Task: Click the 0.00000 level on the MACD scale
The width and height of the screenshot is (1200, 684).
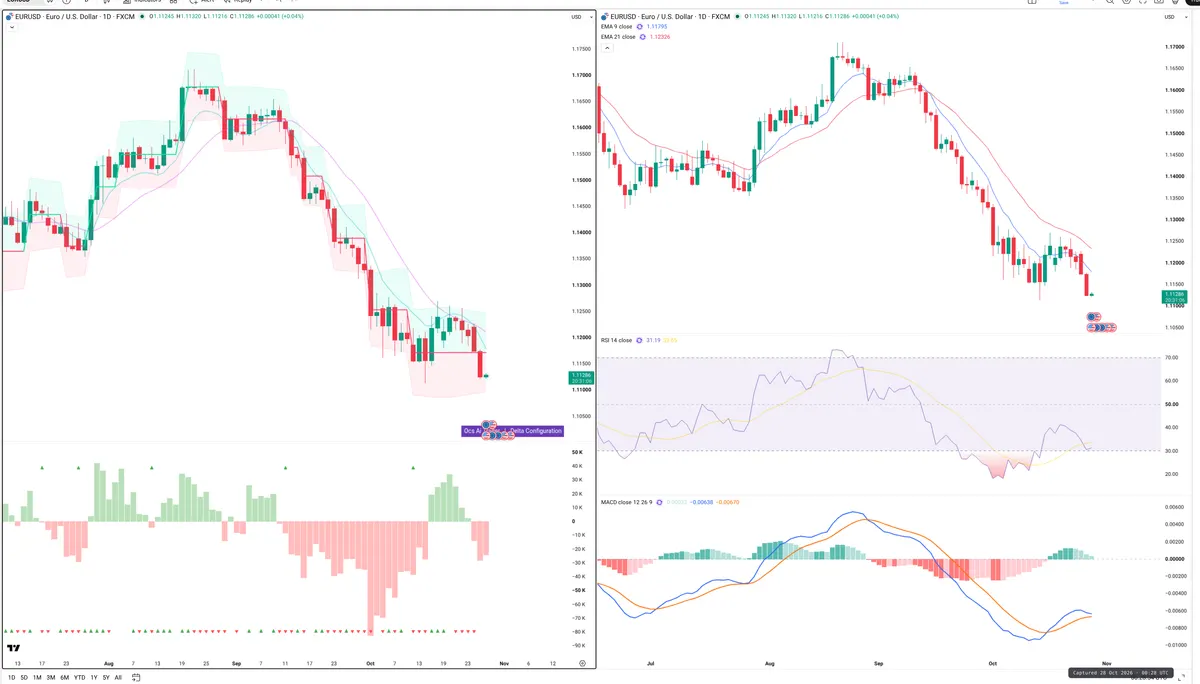Action: (x=1176, y=558)
